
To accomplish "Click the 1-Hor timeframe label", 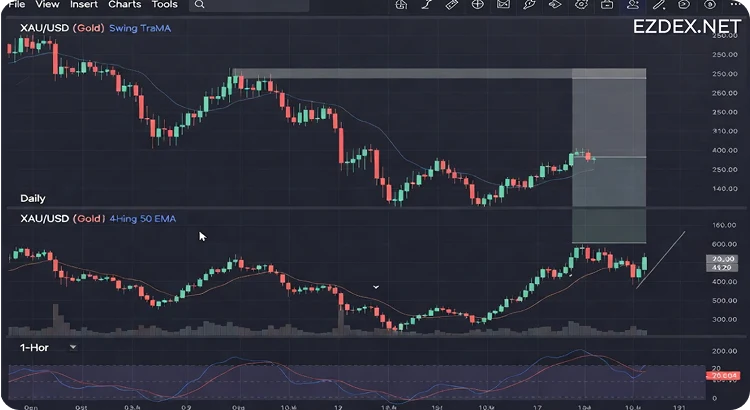I will tap(34, 347).
